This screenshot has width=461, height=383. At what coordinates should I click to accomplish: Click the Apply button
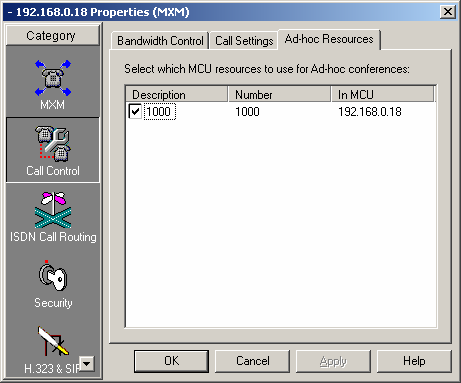click(333, 361)
